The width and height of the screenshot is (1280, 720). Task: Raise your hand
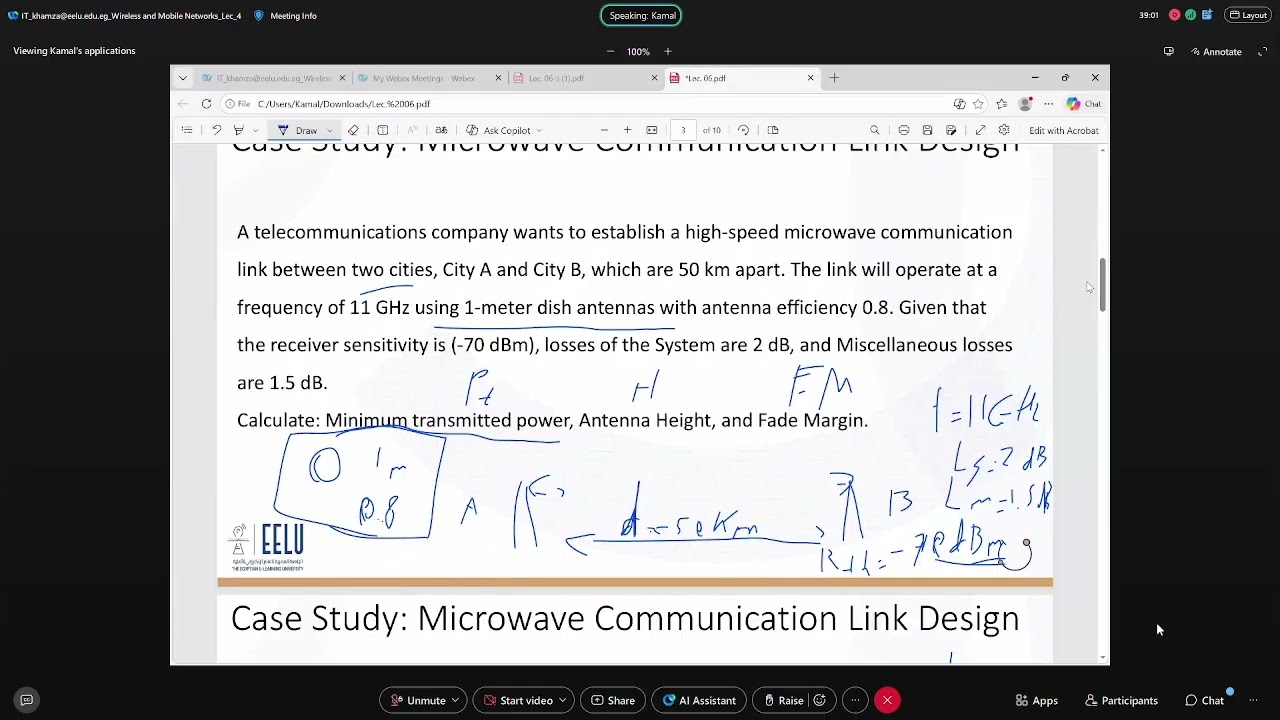(x=782, y=700)
